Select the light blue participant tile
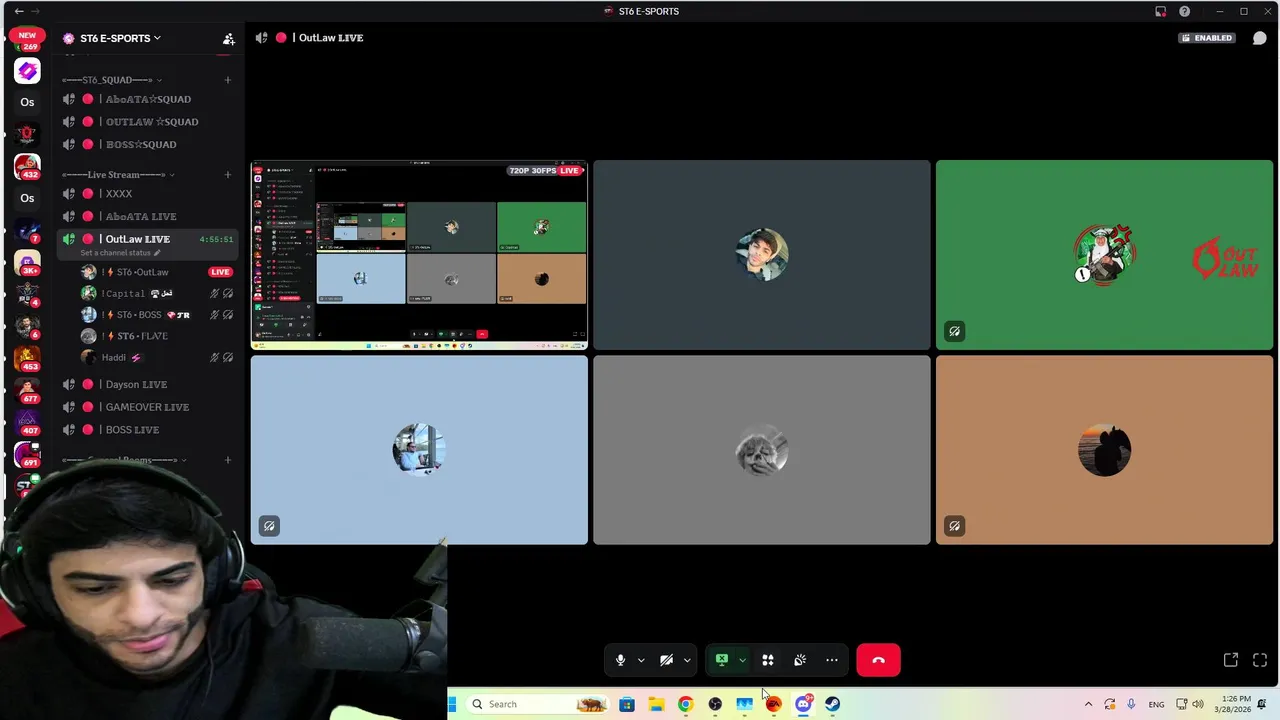The width and height of the screenshot is (1280, 720). click(419, 450)
